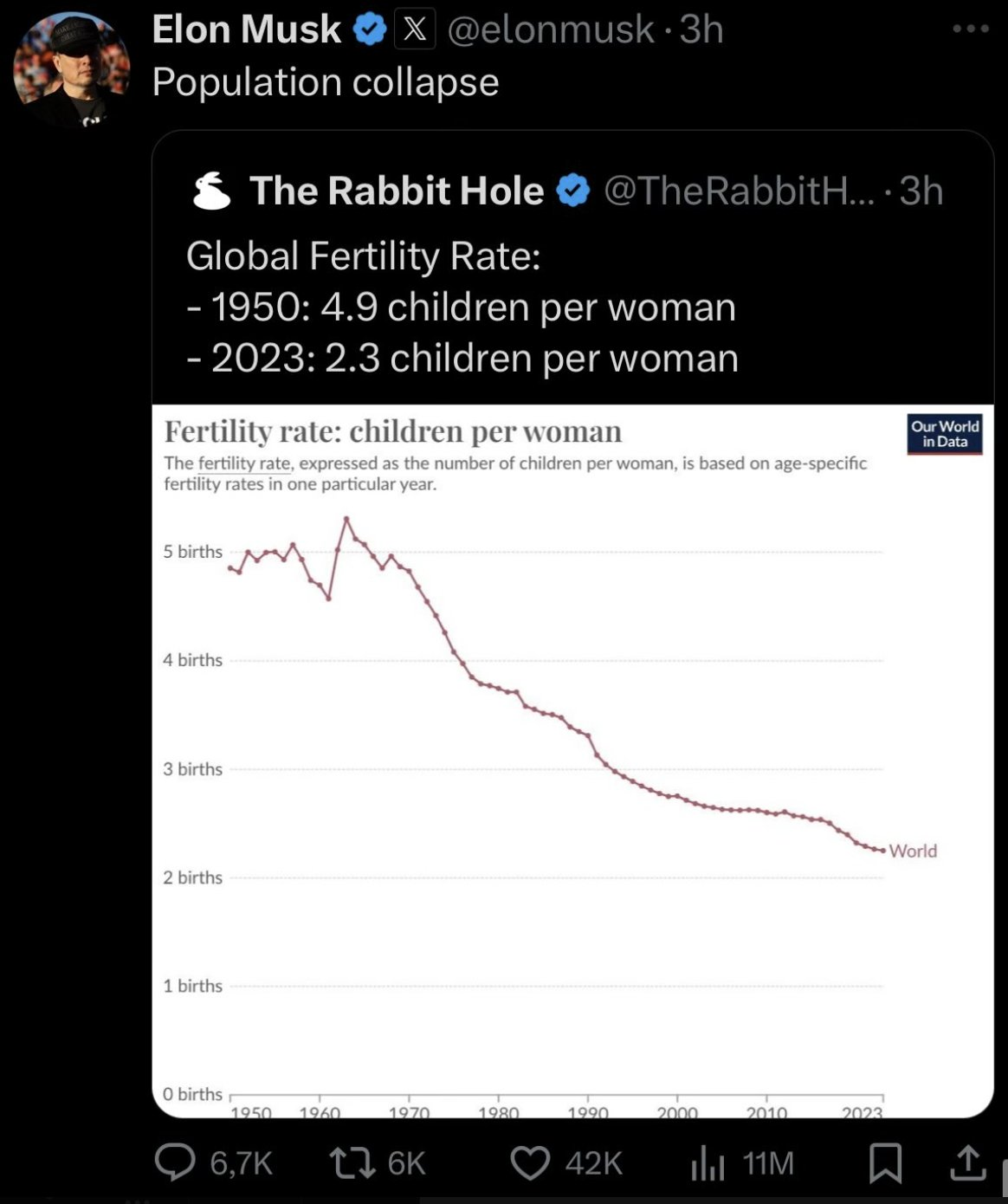This screenshot has height=1204, width=1008.
Task: Click the share upload arrow icon
Action: point(967,1162)
